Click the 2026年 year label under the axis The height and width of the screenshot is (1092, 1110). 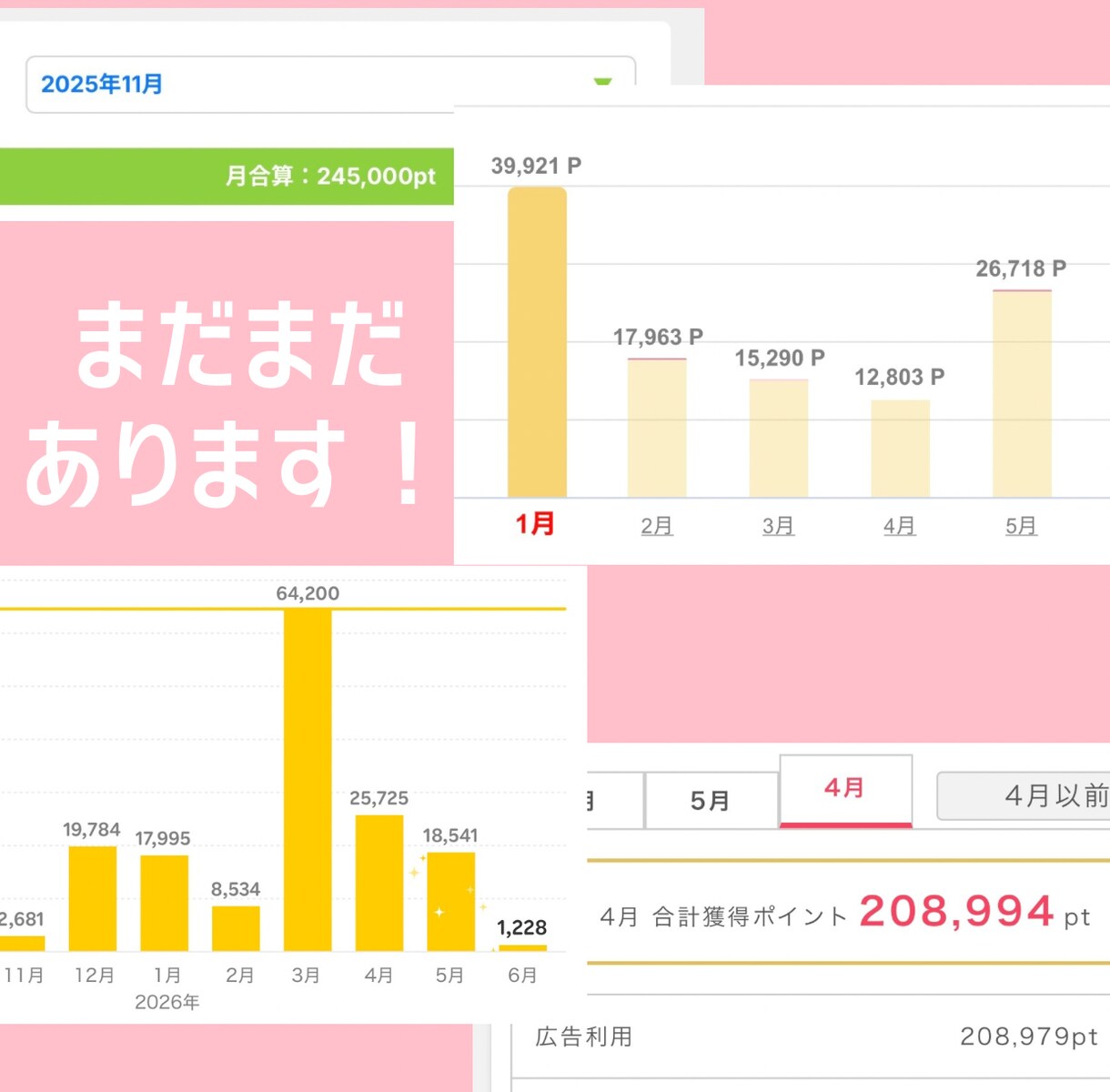click(166, 1002)
